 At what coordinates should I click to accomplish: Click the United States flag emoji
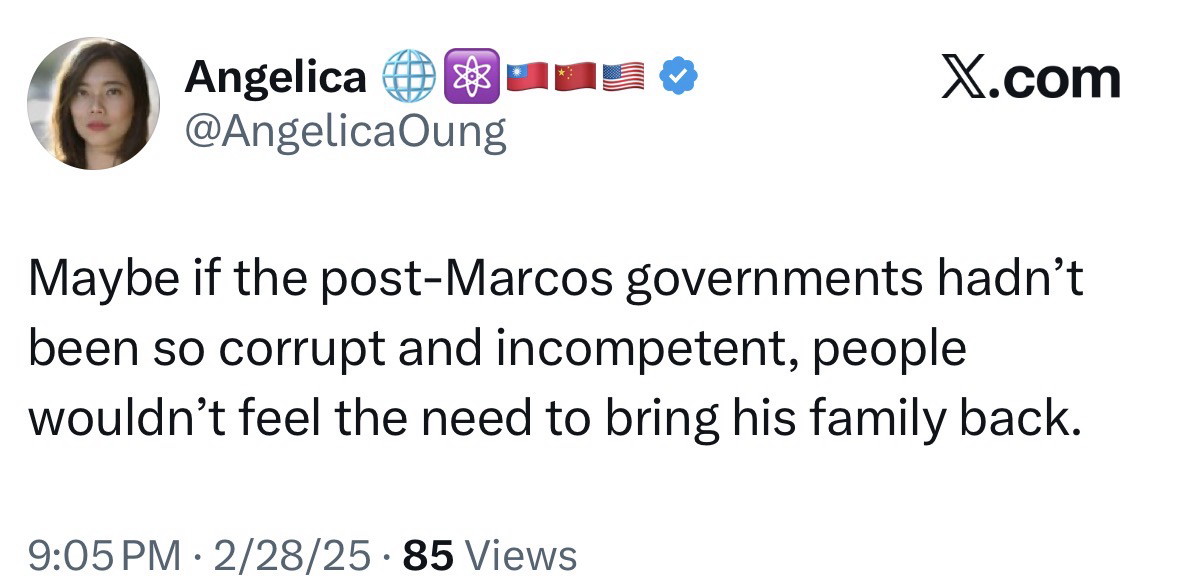pos(623,78)
